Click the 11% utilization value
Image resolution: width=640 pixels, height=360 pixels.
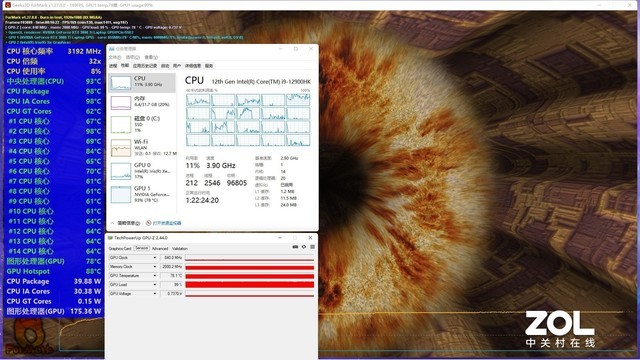(193, 165)
